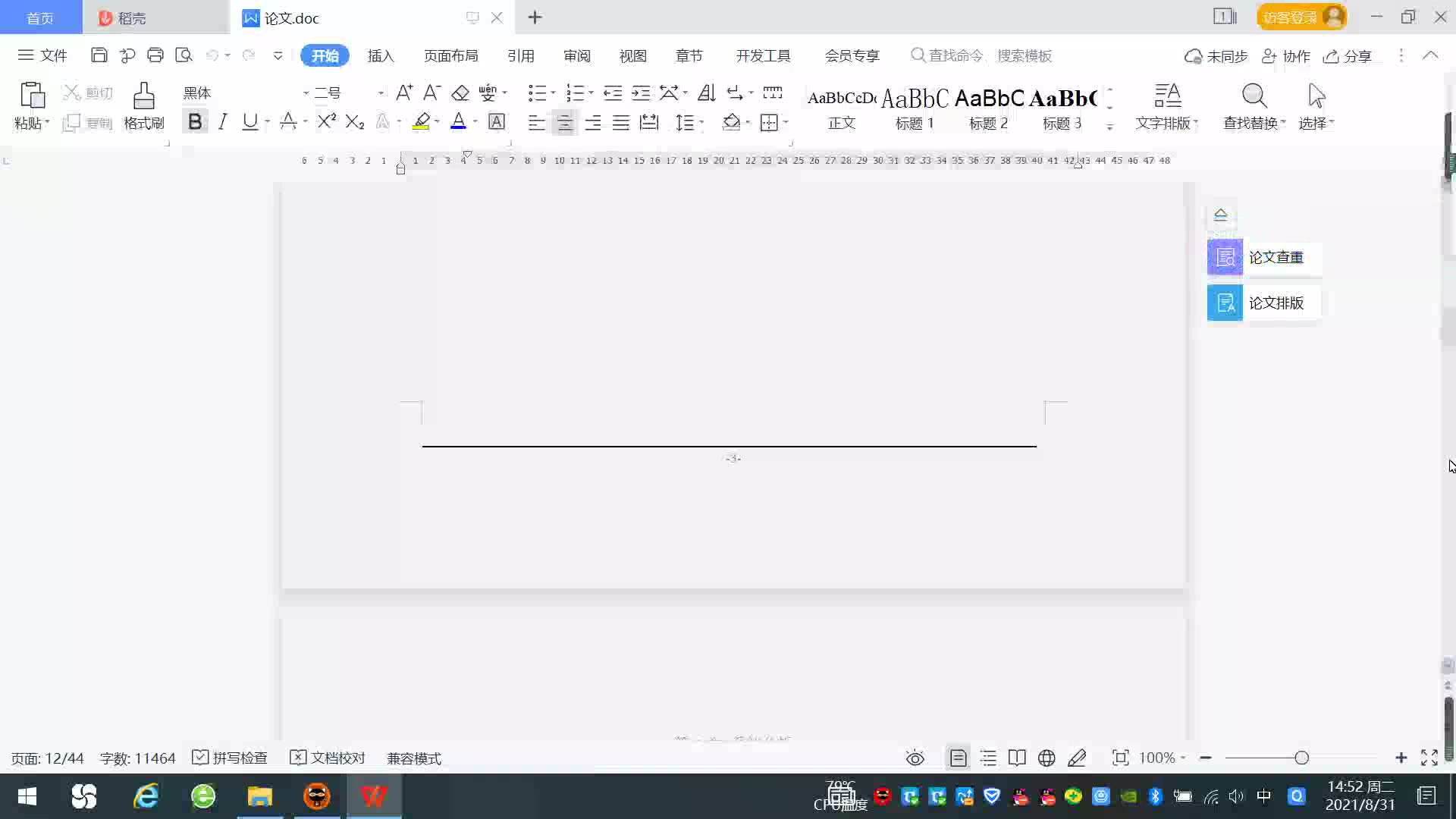Click the zoom slider handle in status bar
Viewport: 1456px width, 819px height.
1301,758
